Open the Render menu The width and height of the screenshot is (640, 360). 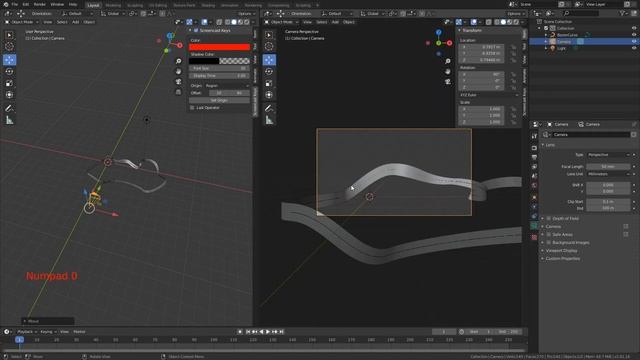pyautogui.click(x=40, y=4)
